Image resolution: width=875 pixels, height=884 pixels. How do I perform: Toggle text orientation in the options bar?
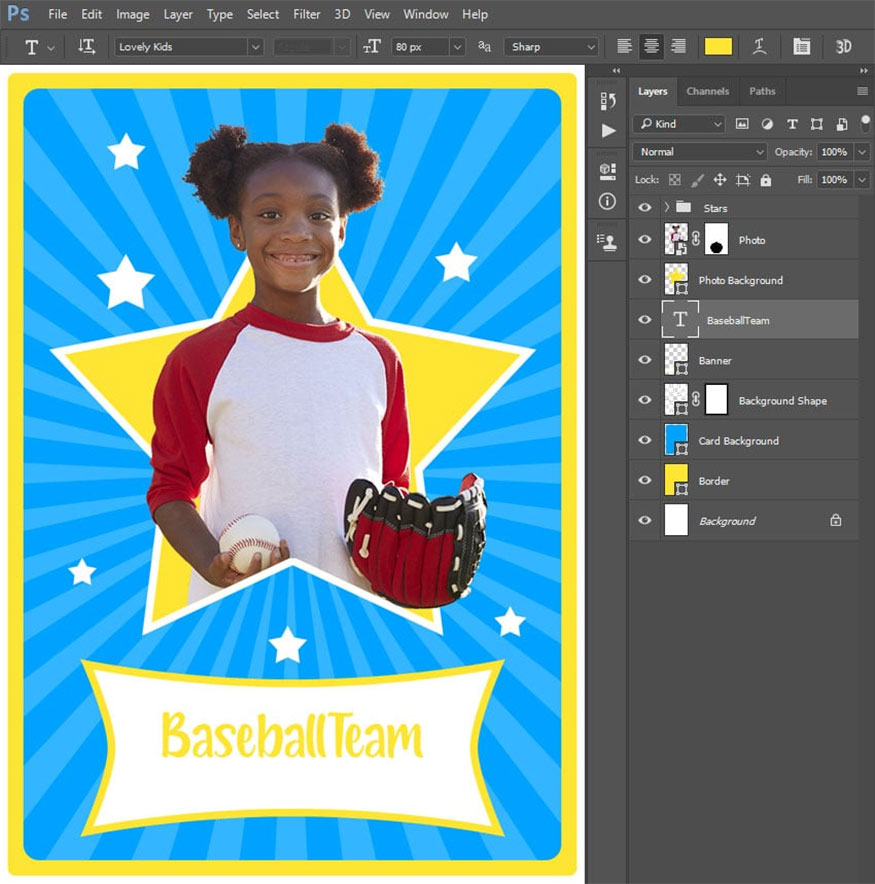[87, 47]
